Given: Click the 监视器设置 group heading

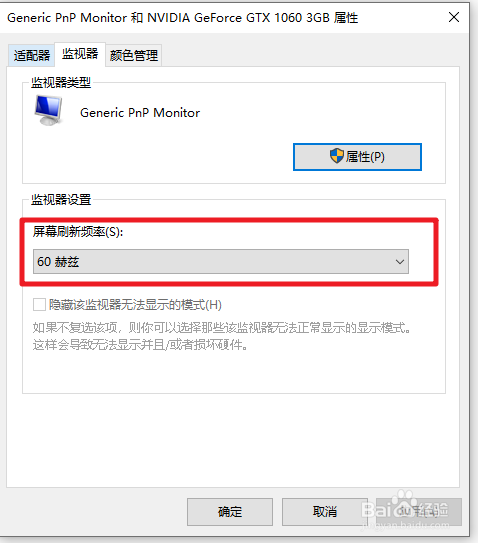Looking at the screenshot, I should [x=61, y=199].
